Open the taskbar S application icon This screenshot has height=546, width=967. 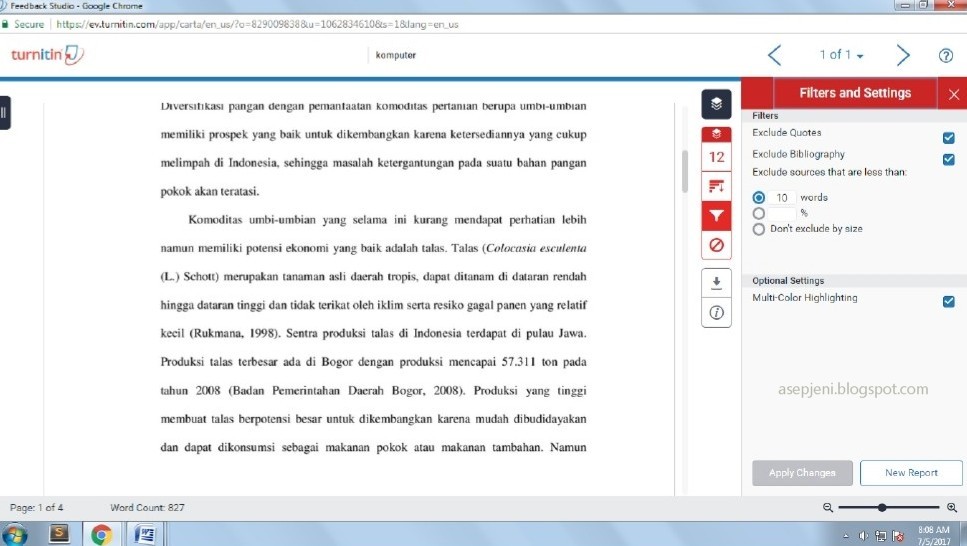pos(59,533)
